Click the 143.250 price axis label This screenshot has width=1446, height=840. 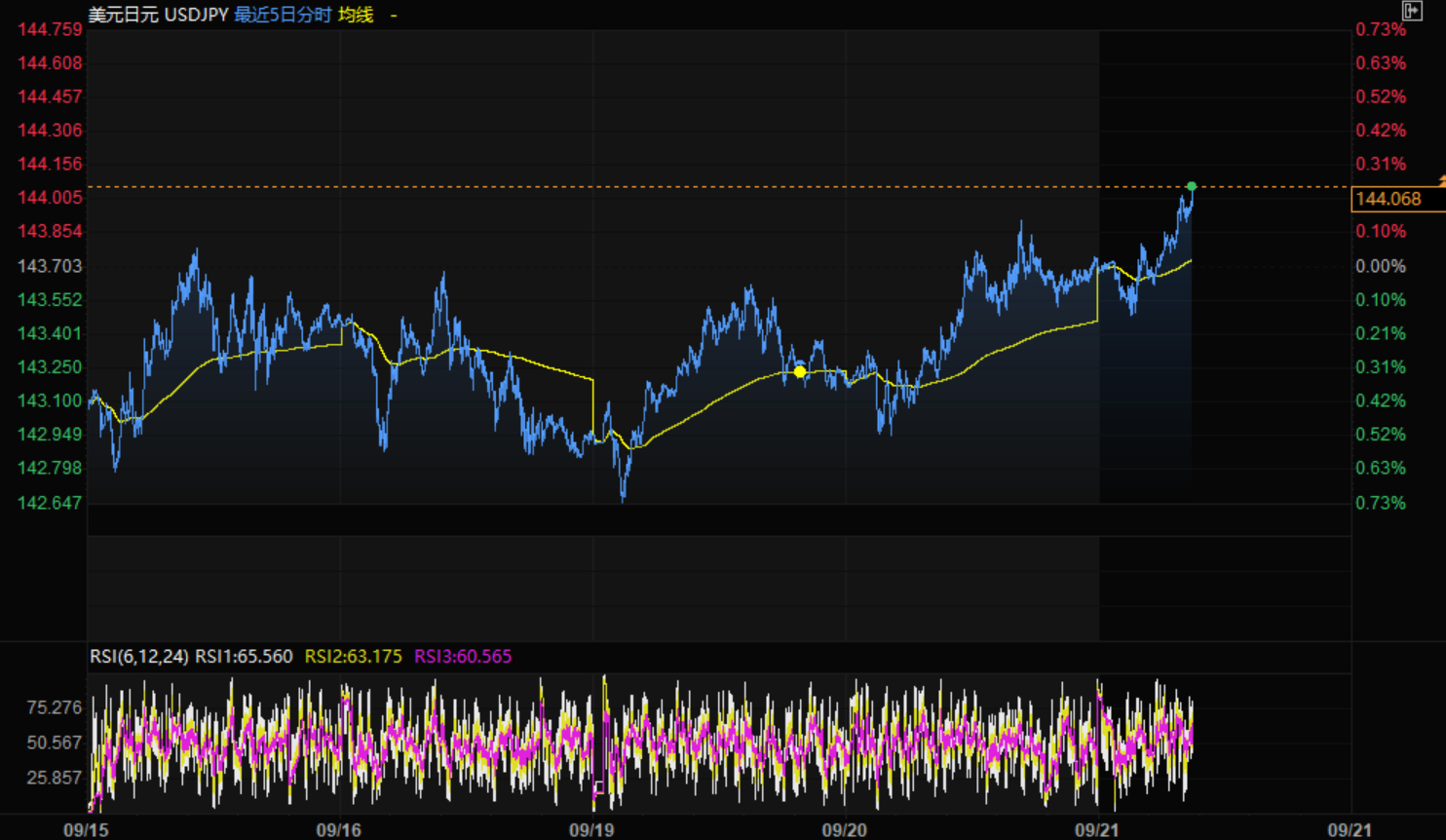click(50, 367)
